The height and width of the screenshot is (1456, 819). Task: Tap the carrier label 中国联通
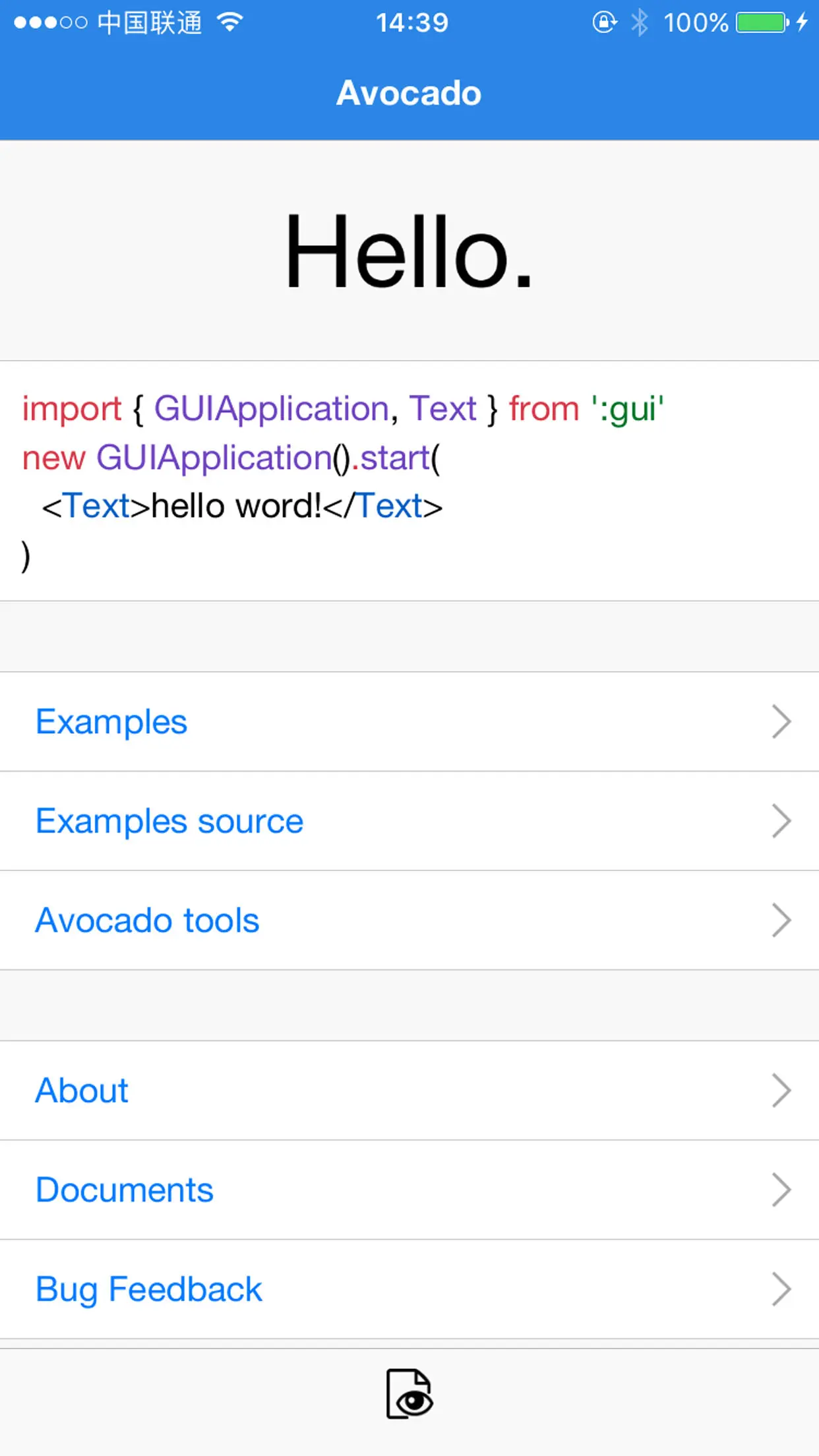152,22
